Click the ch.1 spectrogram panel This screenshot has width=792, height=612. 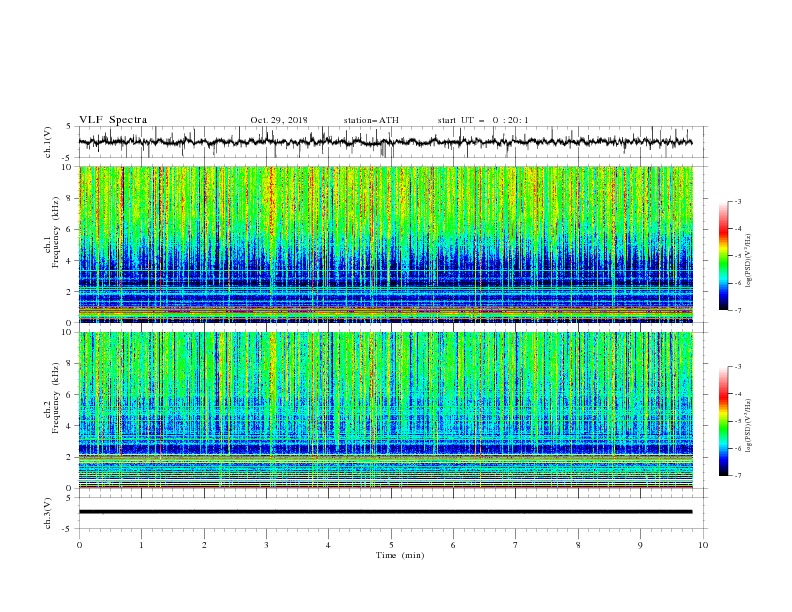(x=385, y=244)
